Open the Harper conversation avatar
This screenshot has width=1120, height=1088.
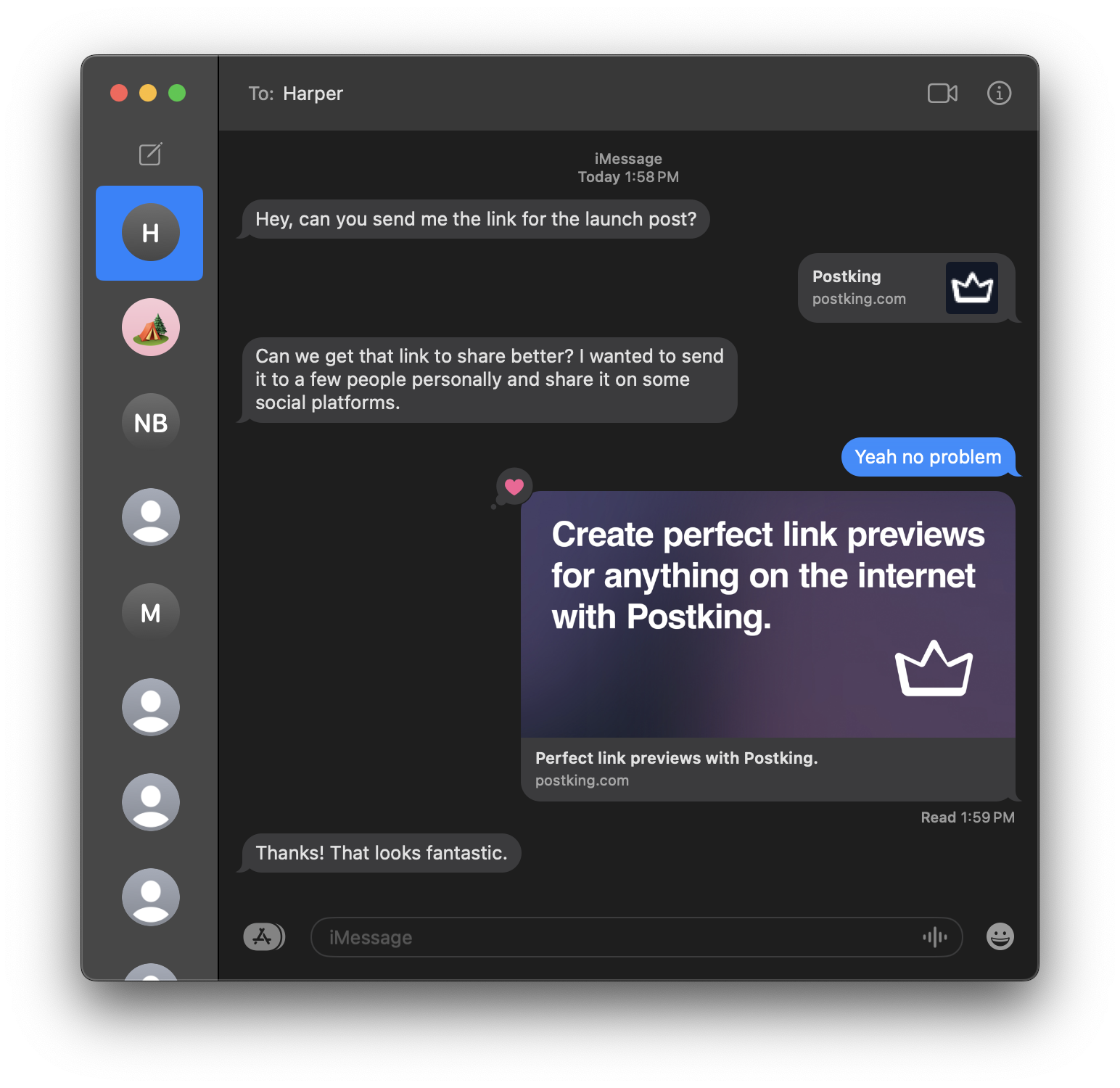(x=149, y=233)
